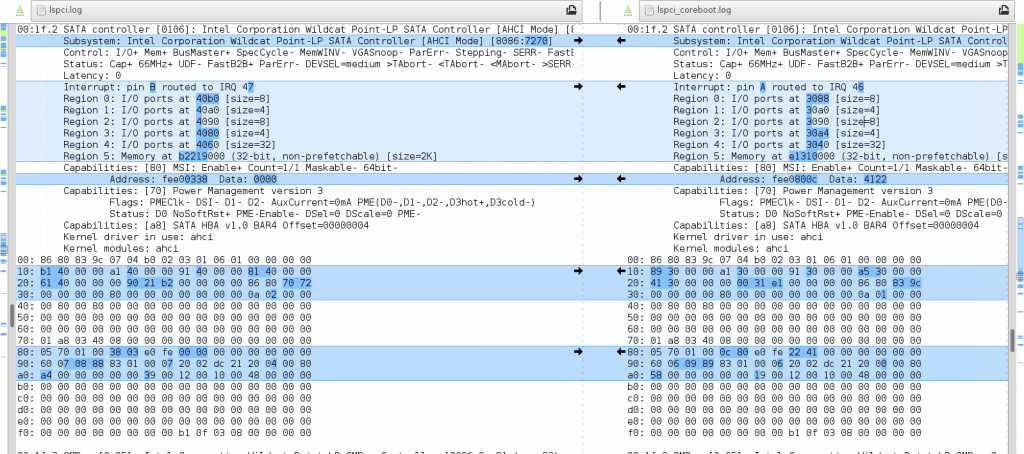Open the lspci_coreboot.log file chooser button
1024x454 pixels.
click(827, 10)
